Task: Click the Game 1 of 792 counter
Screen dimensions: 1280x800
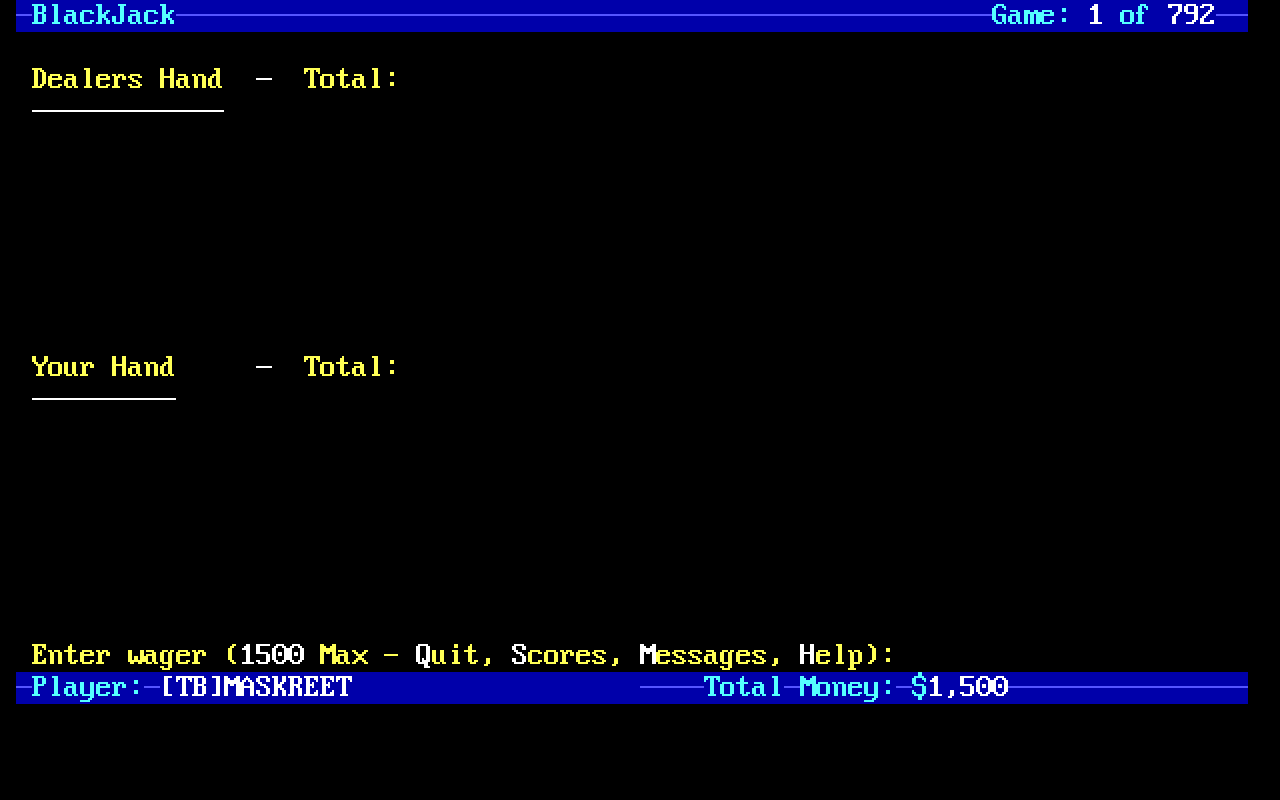Action: (x=1102, y=15)
